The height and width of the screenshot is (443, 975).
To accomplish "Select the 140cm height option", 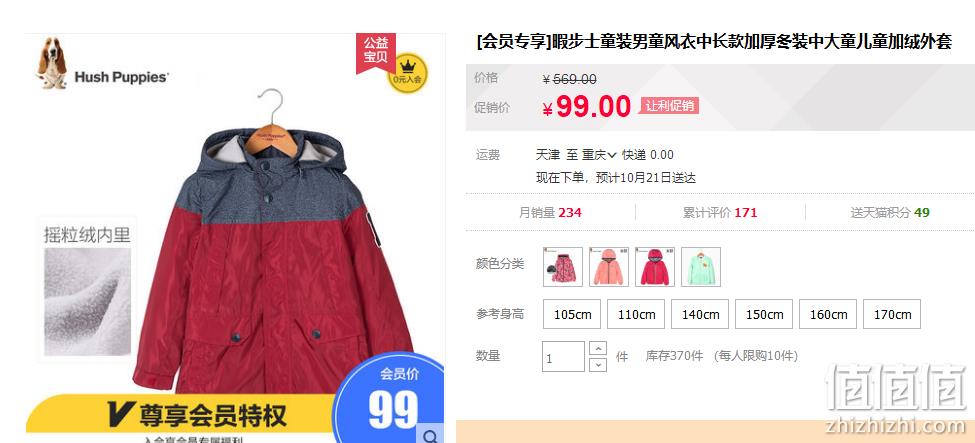I will coord(700,314).
